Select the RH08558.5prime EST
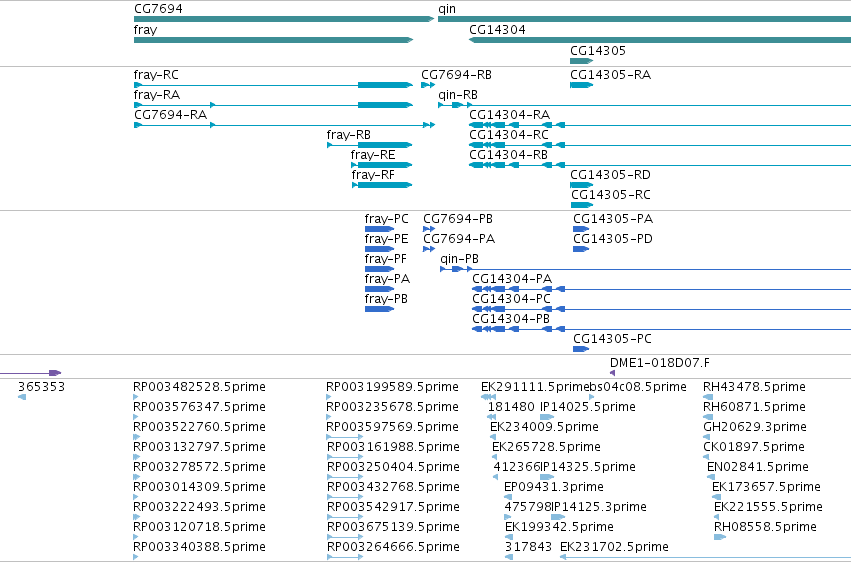The width and height of the screenshot is (851, 562). (x=765, y=528)
